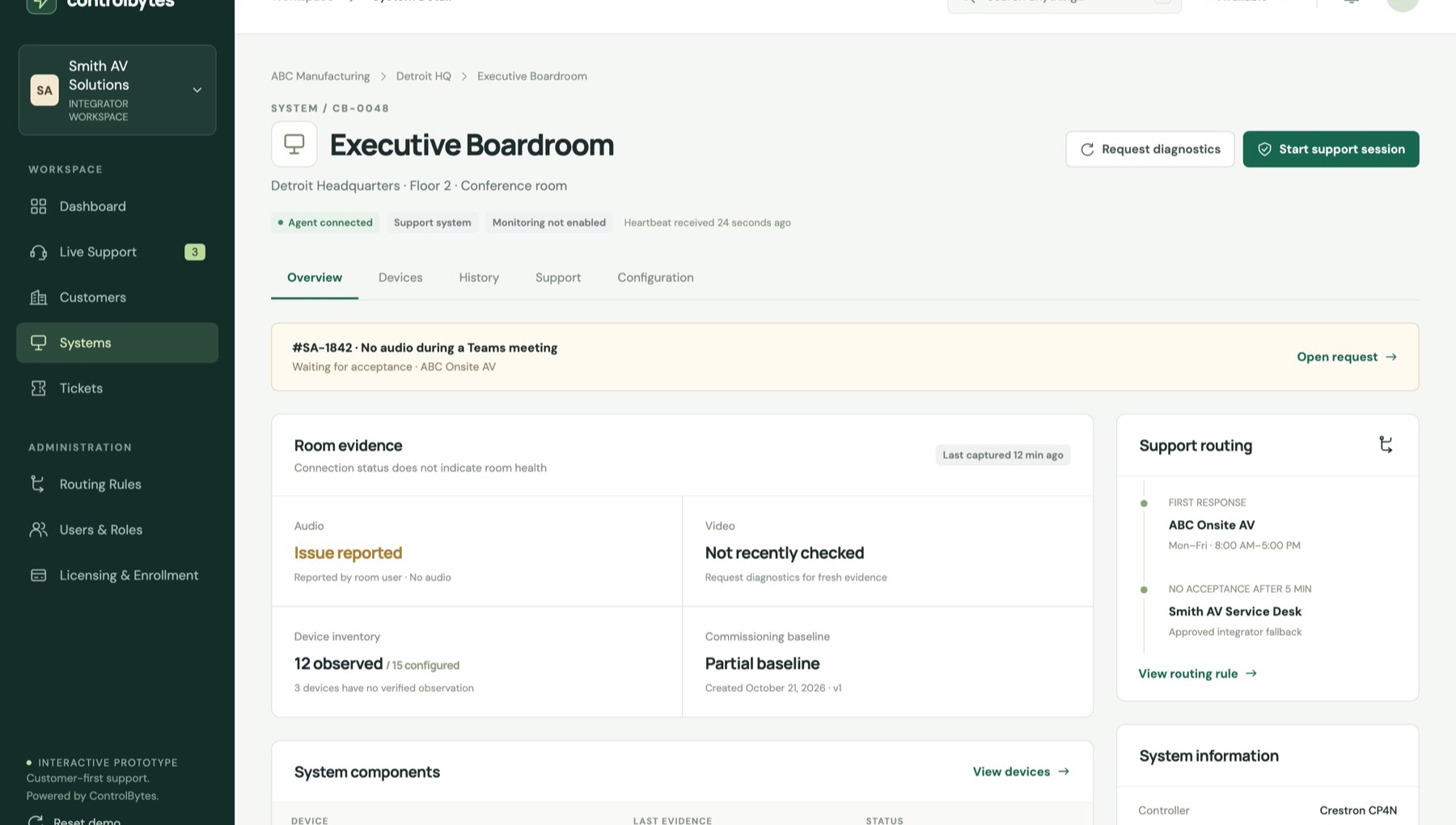Click the Reset demo refresh icon
The image size is (1456, 825).
point(35,820)
